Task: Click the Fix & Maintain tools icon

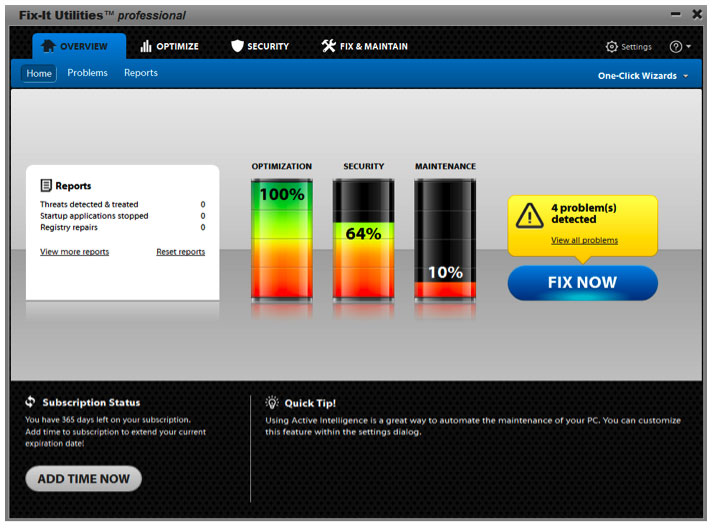Action: click(328, 46)
